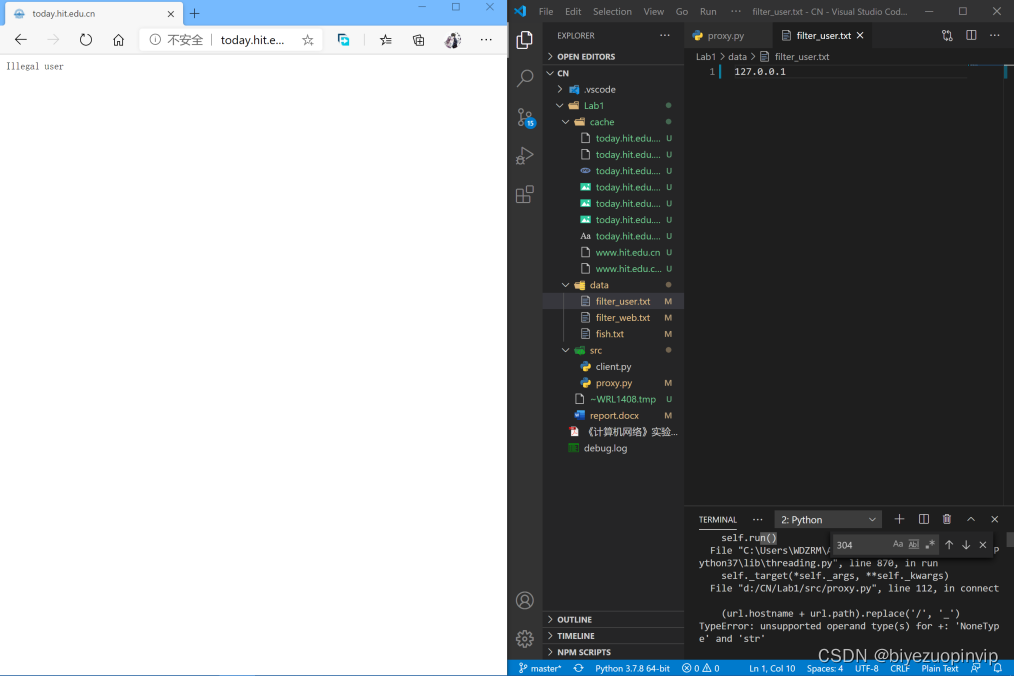This screenshot has width=1014, height=676.
Task: Add this page to favorites star
Action: tap(308, 40)
